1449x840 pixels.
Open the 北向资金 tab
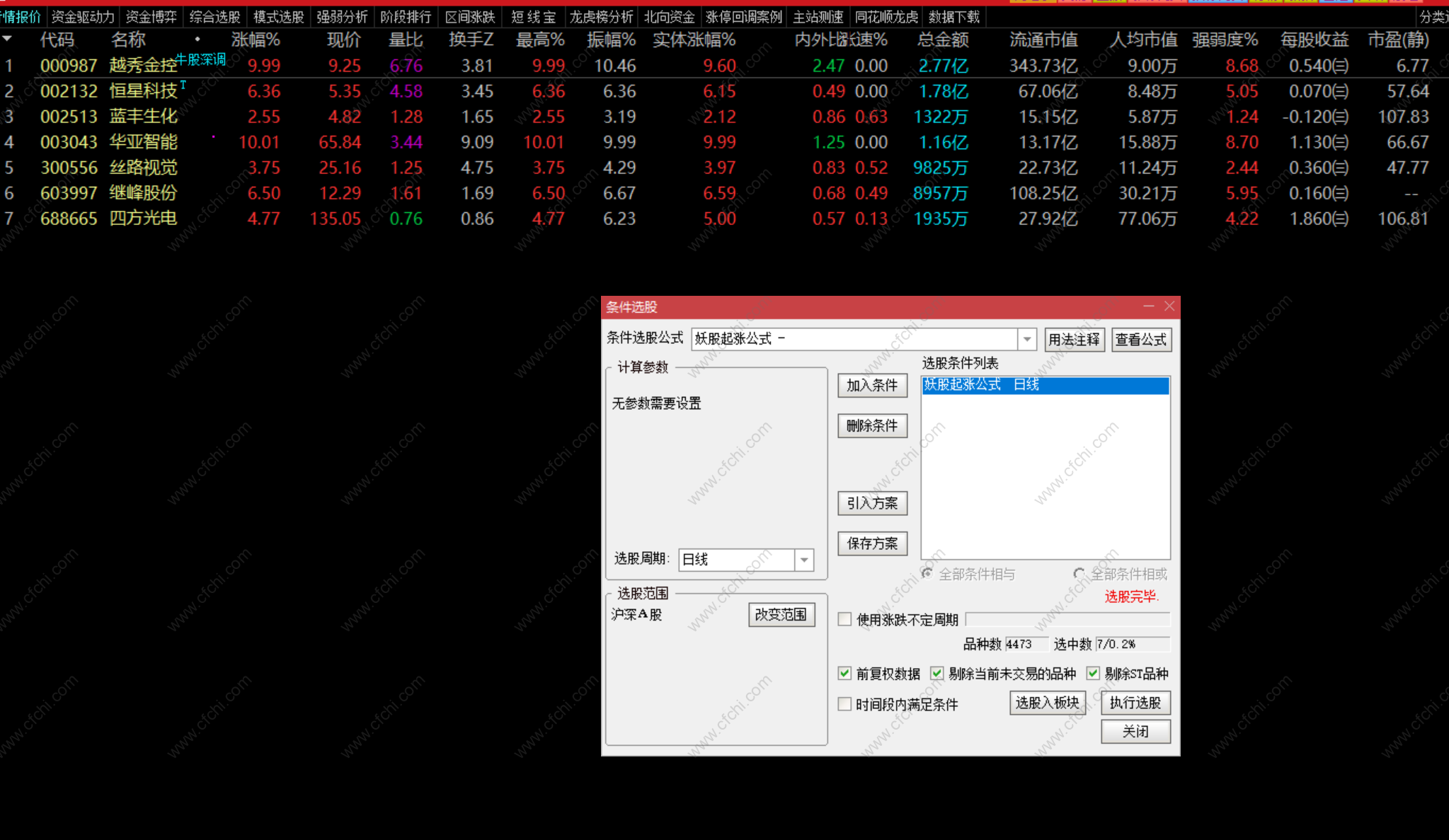(669, 16)
